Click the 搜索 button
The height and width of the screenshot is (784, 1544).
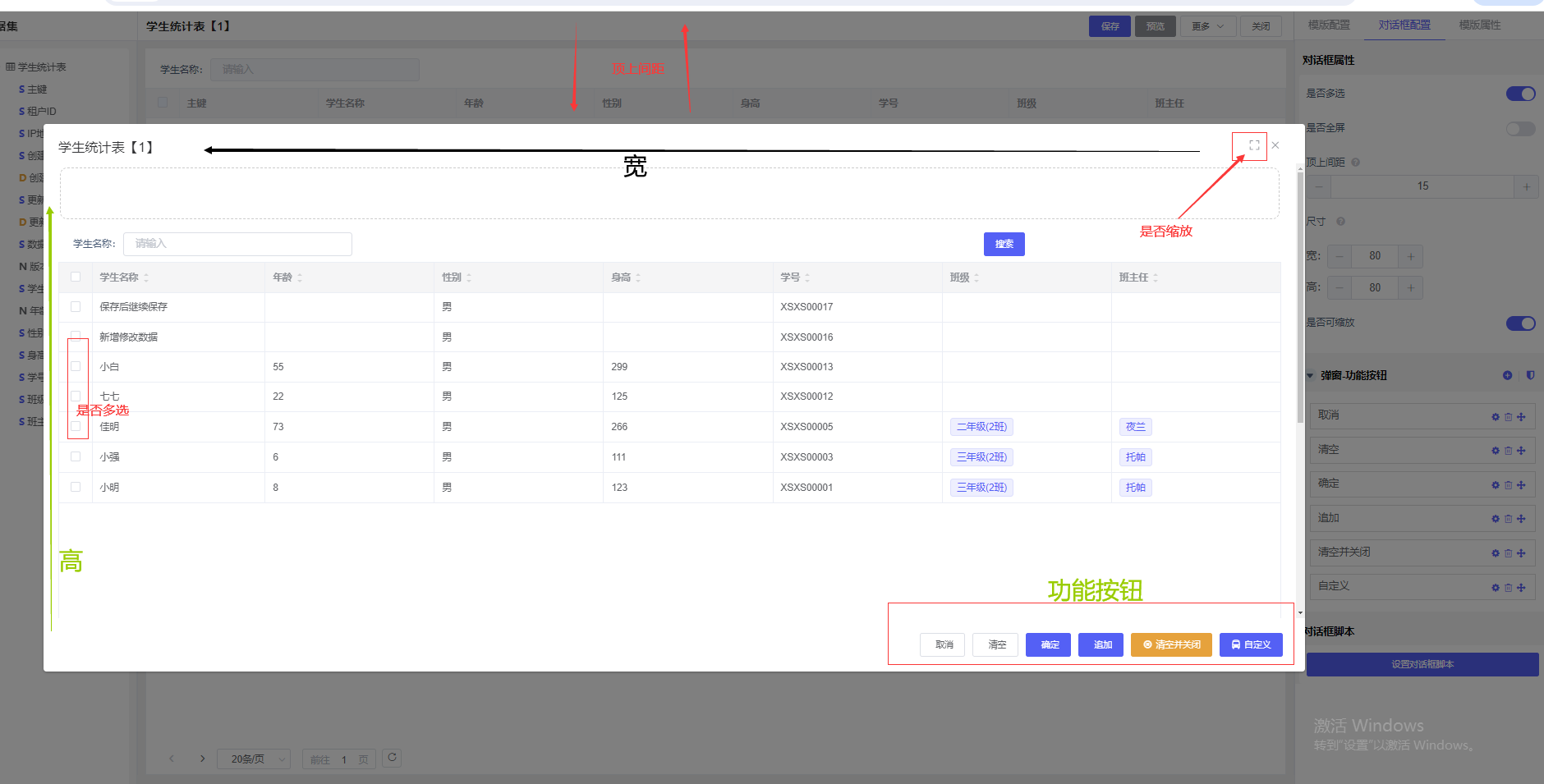[x=1004, y=244]
